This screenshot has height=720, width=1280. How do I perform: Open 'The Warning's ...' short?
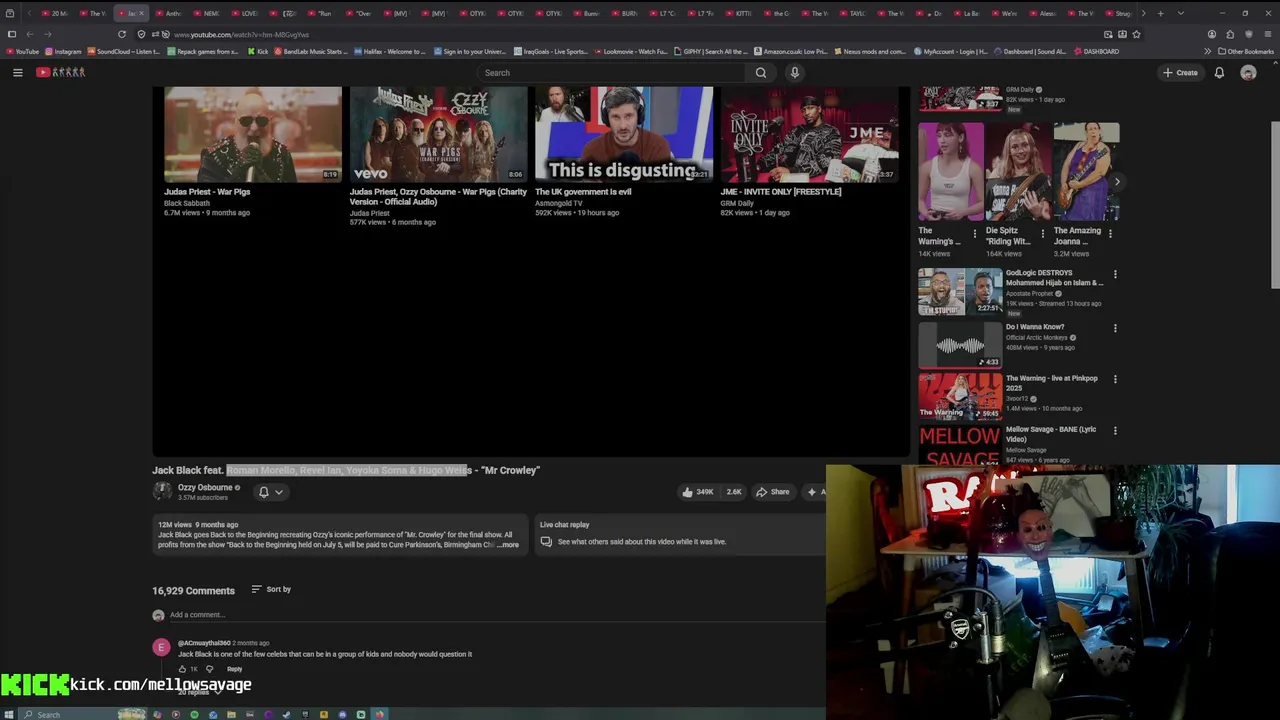click(x=950, y=172)
